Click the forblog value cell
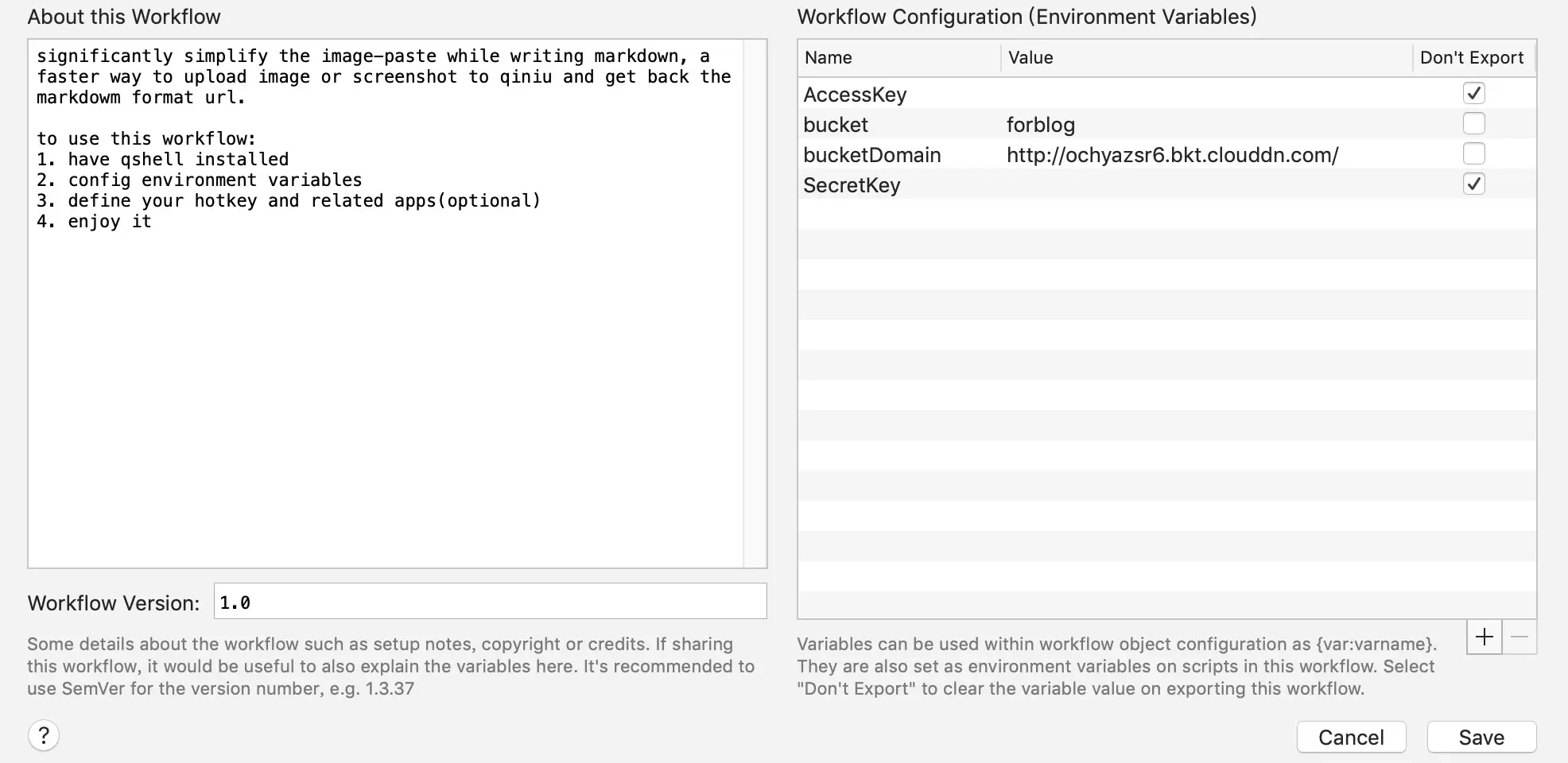 [1041, 125]
